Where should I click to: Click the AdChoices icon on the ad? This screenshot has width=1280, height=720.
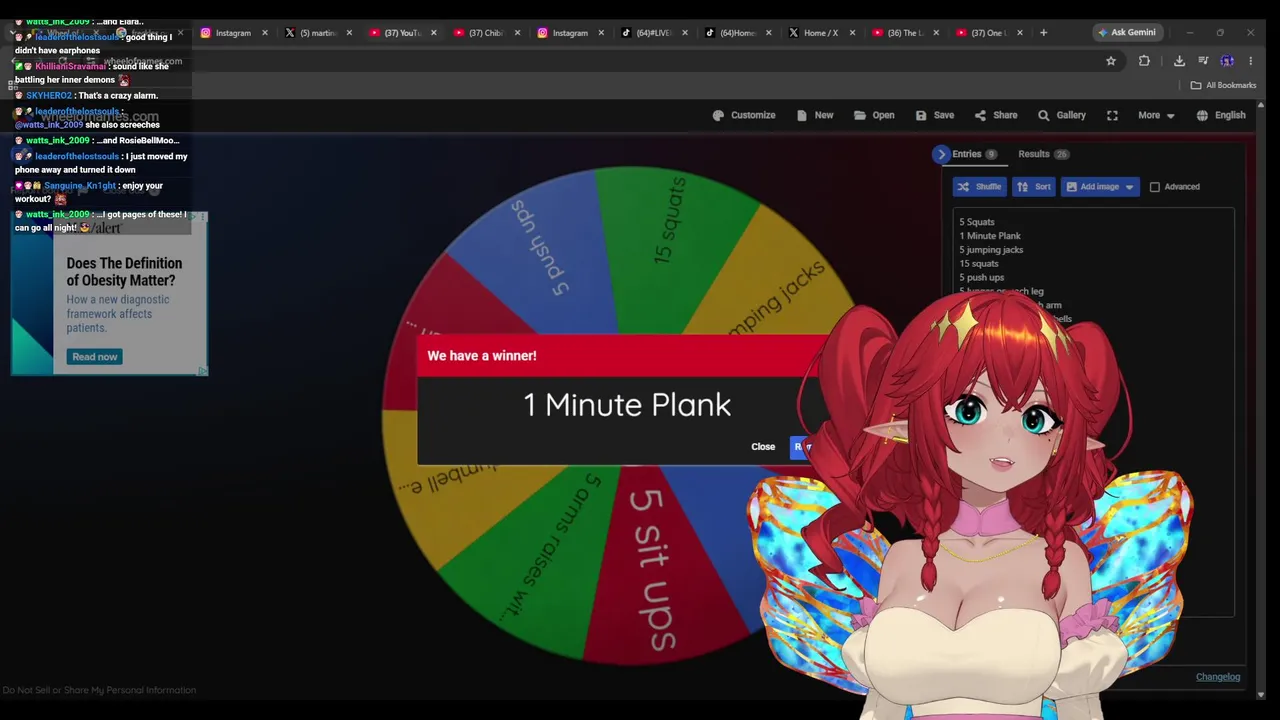202,371
